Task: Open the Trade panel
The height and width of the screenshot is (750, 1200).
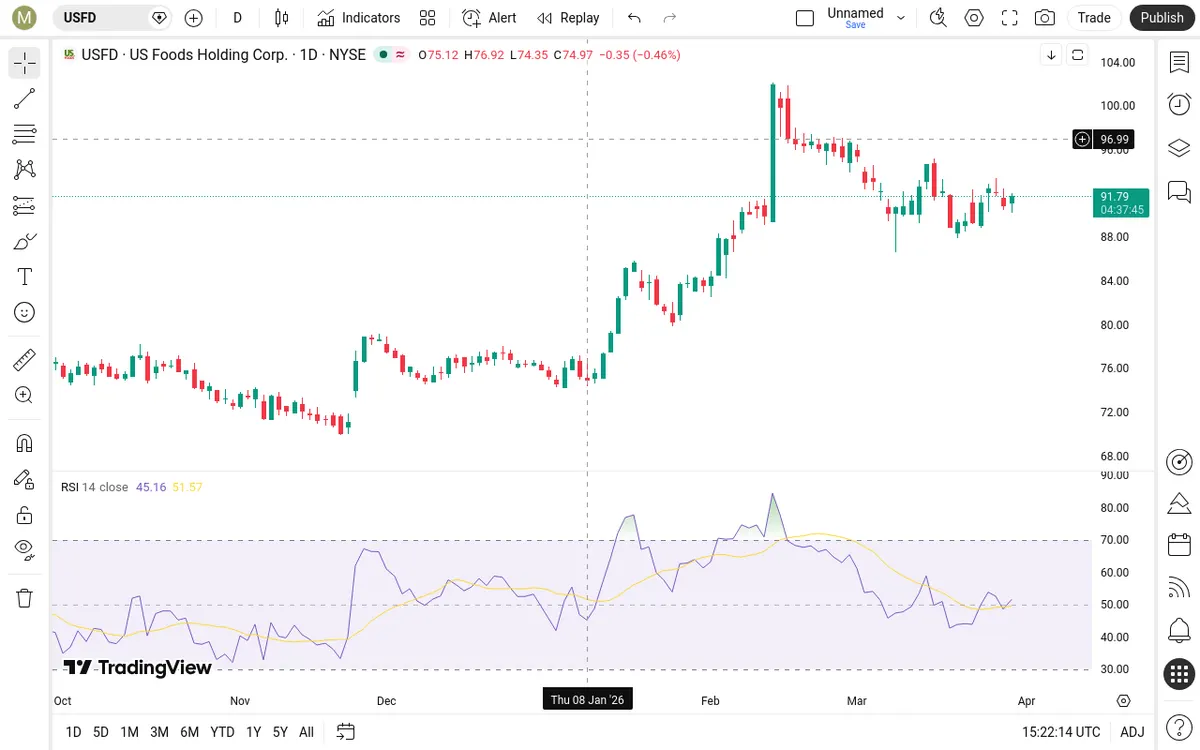Action: pyautogui.click(x=1094, y=17)
